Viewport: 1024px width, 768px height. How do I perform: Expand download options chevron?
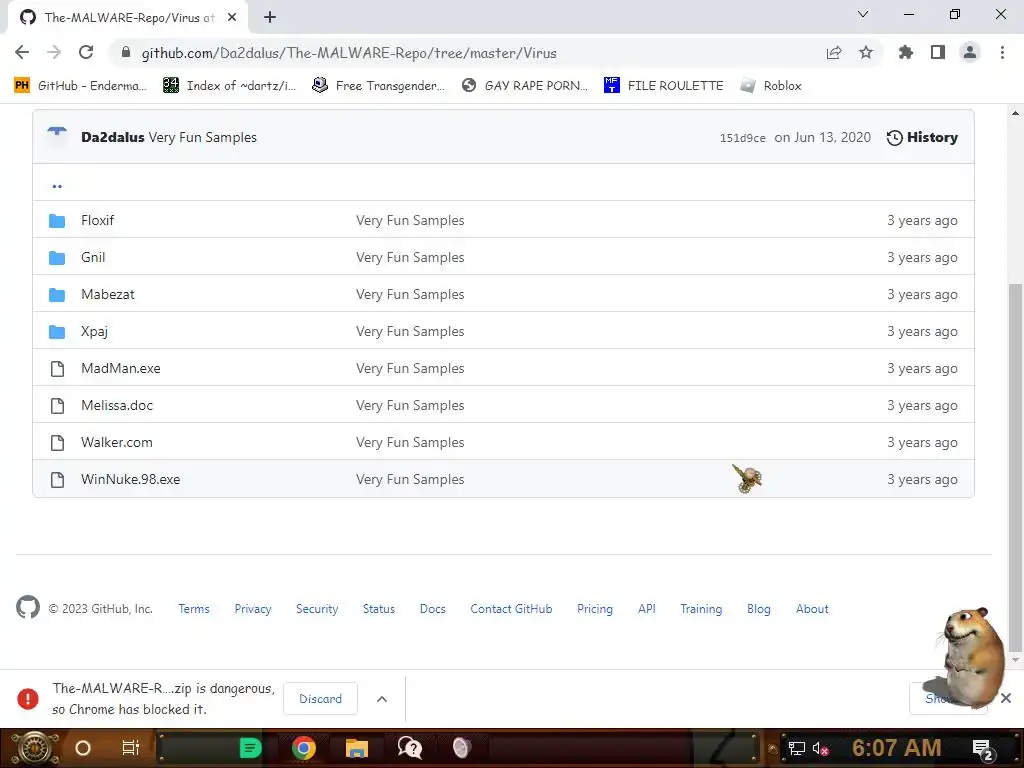pyautogui.click(x=382, y=699)
